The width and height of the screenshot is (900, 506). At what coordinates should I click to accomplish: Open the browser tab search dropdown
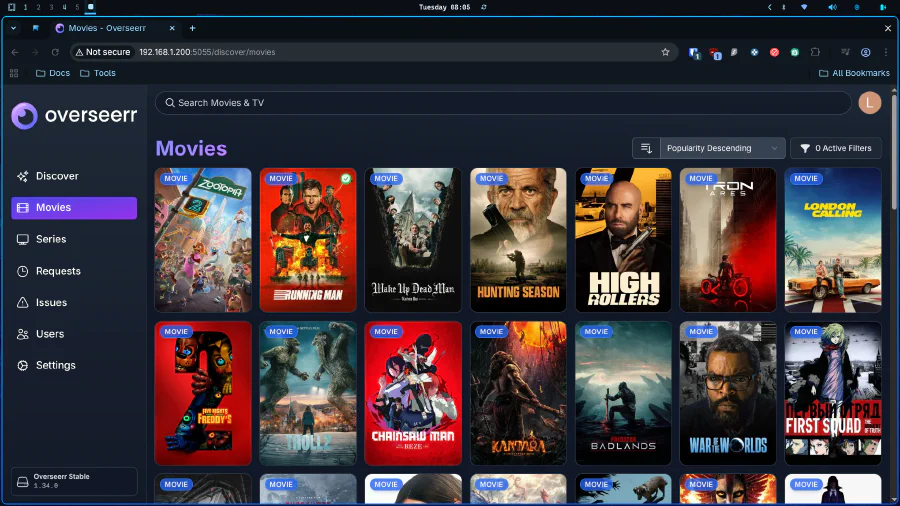coord(12,28)
